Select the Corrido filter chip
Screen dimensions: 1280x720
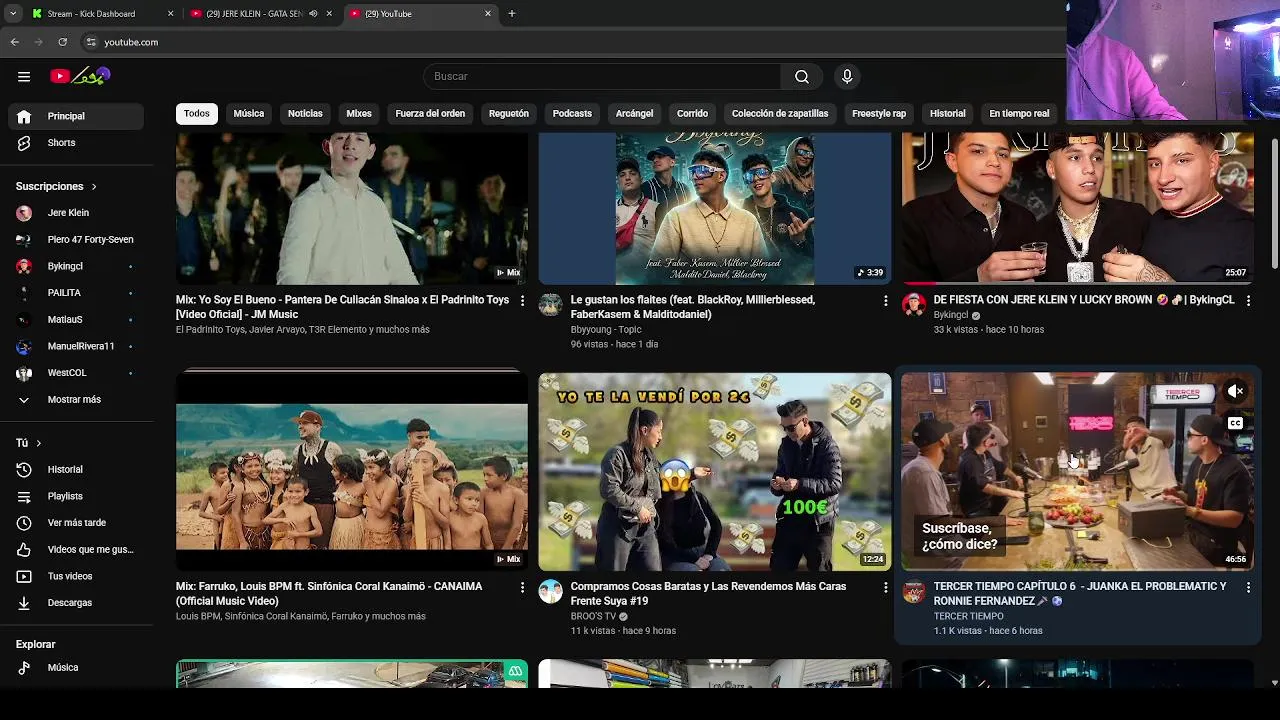(x=692, y=114)
